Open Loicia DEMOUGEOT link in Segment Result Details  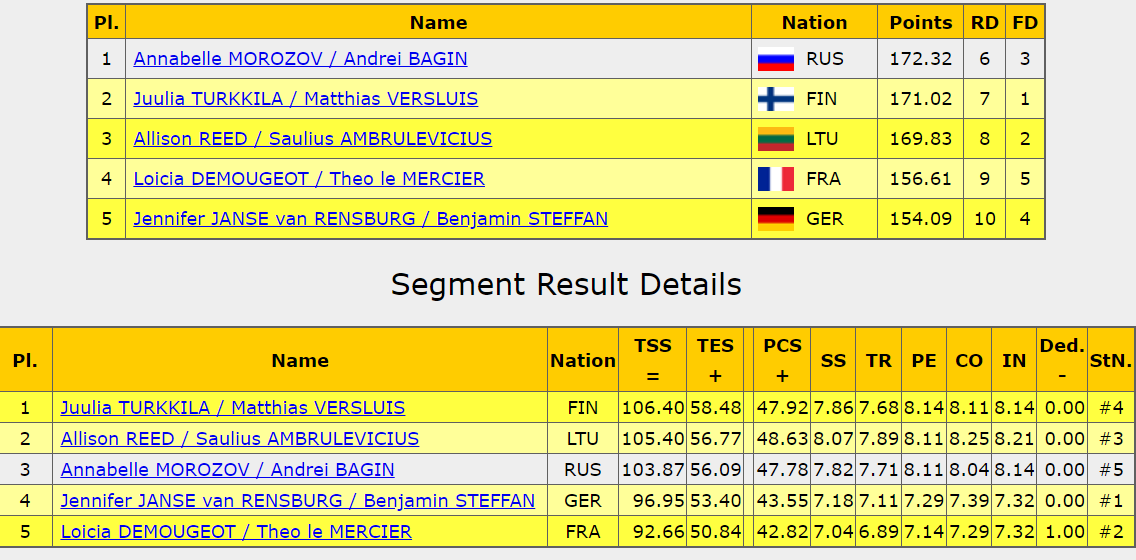[x=236, y=532]
